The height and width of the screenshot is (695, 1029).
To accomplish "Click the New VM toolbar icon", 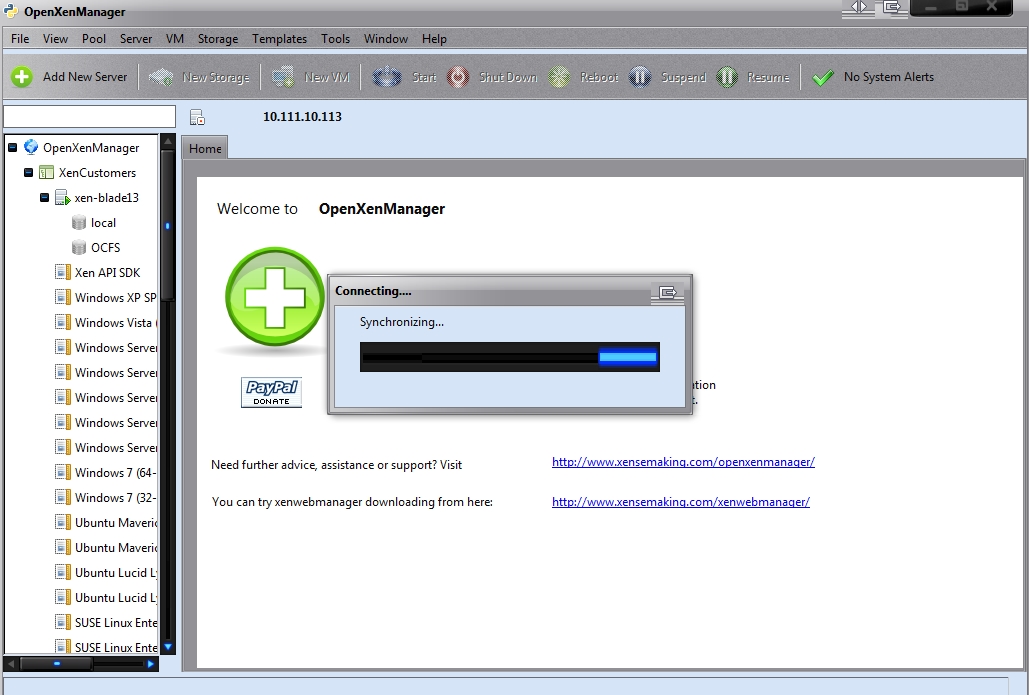I will (283, 77).
